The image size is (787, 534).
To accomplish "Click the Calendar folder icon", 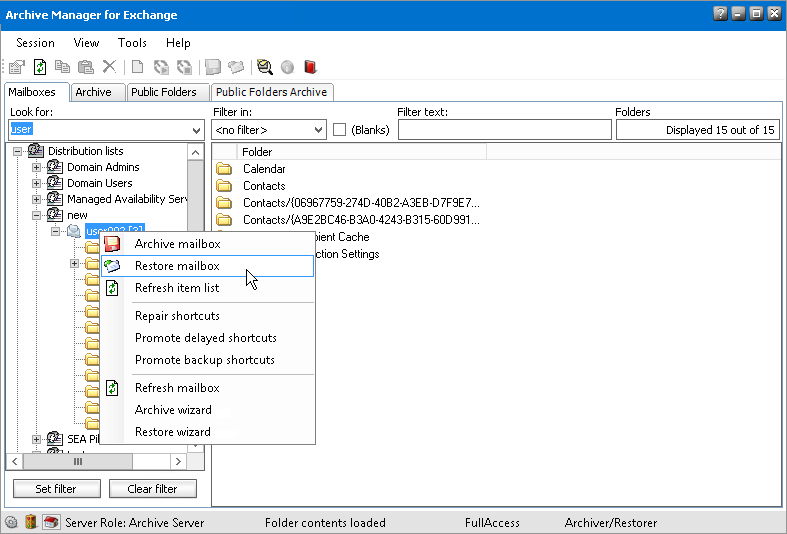I will (225, 169).
